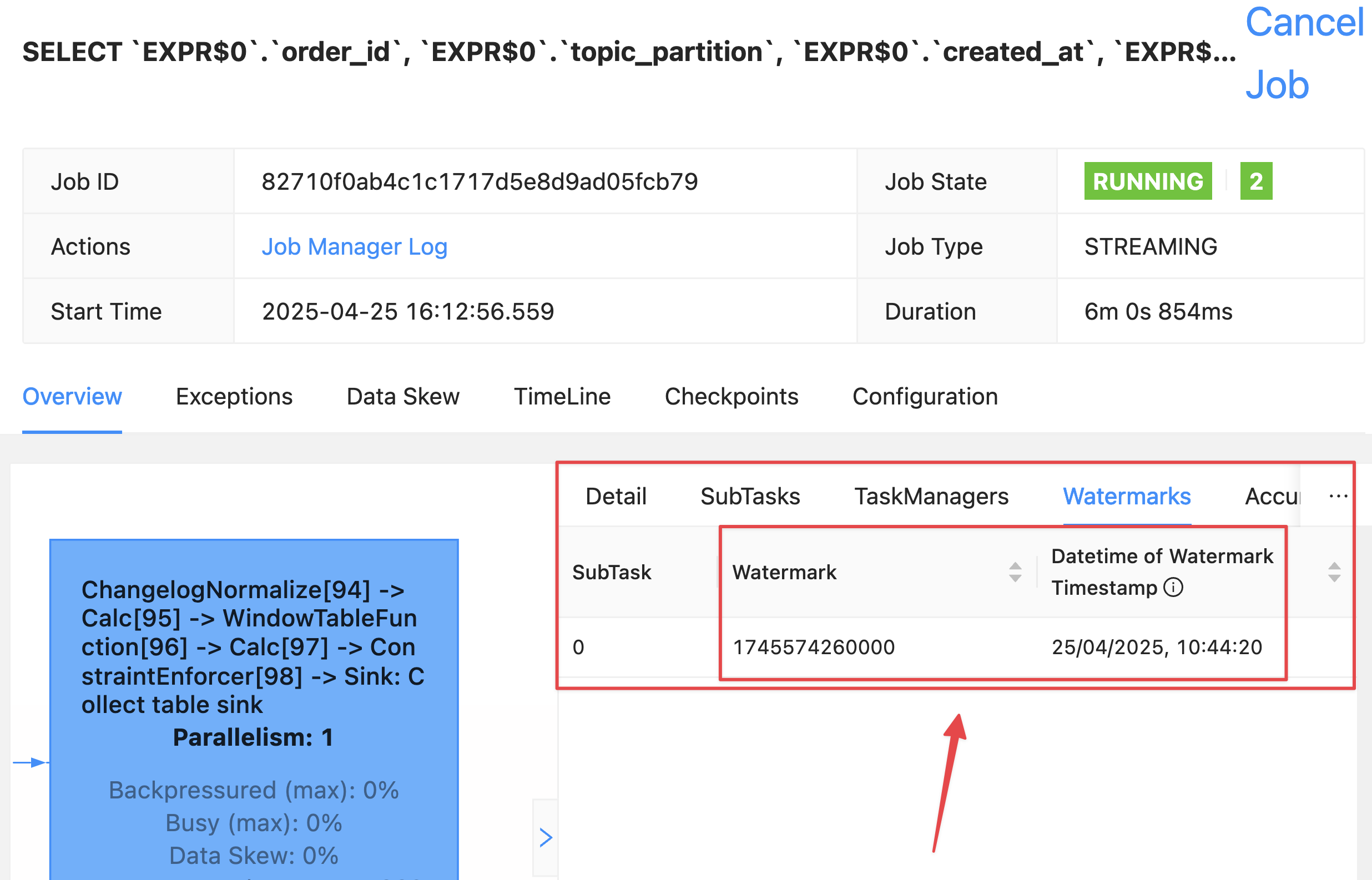Open the Data Skew tab
This screenshot has width=1372, height=880.
(403, 397)
